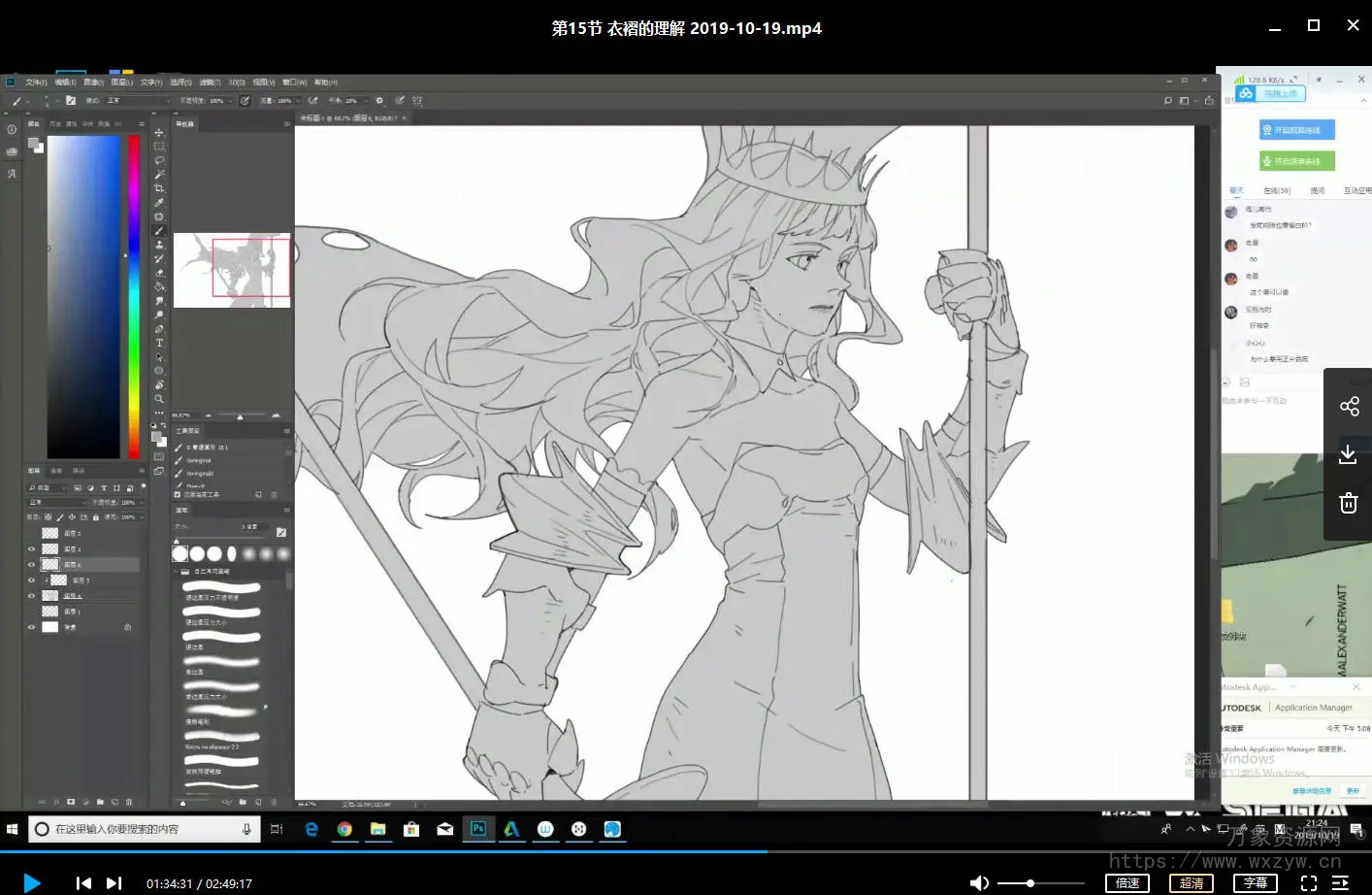Click the share icon on player sidebar
This screenshot has height=895, width=1372.
click(x=1349, y=407)
